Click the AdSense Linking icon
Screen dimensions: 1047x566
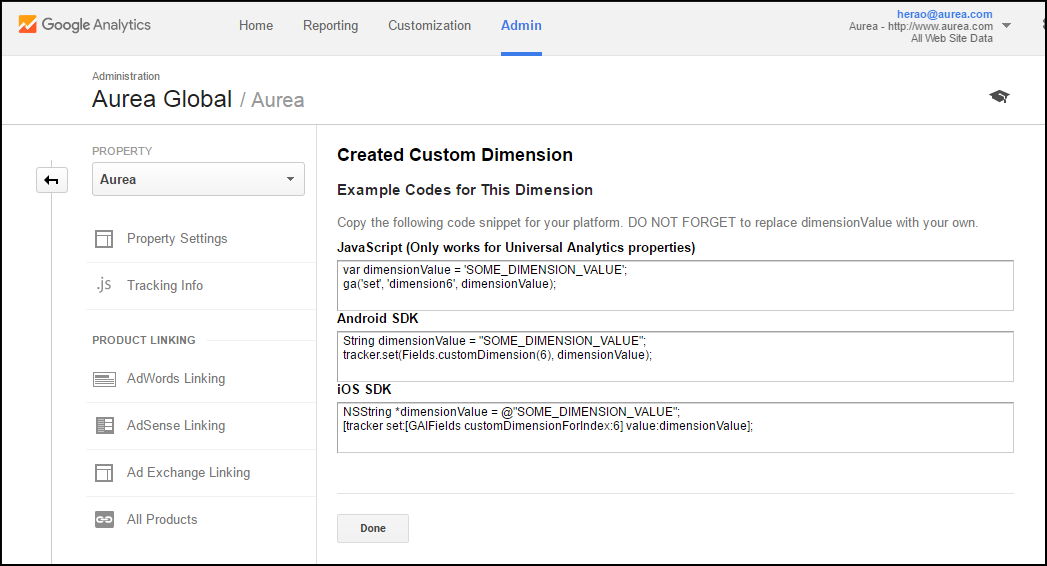point(105,426)
